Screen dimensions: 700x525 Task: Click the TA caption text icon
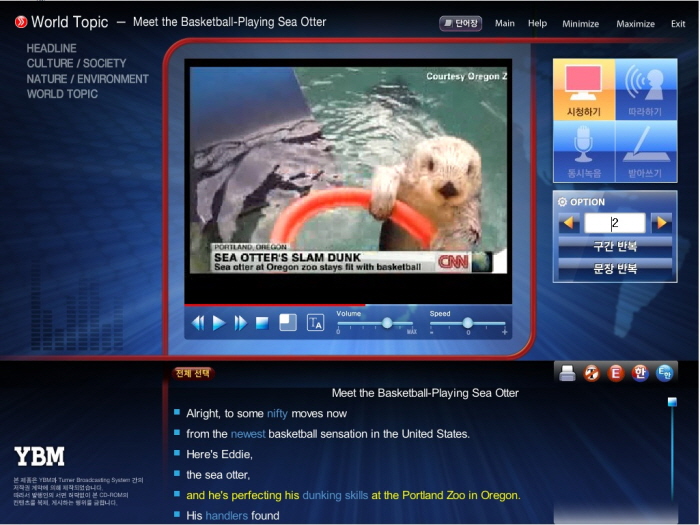315,322
